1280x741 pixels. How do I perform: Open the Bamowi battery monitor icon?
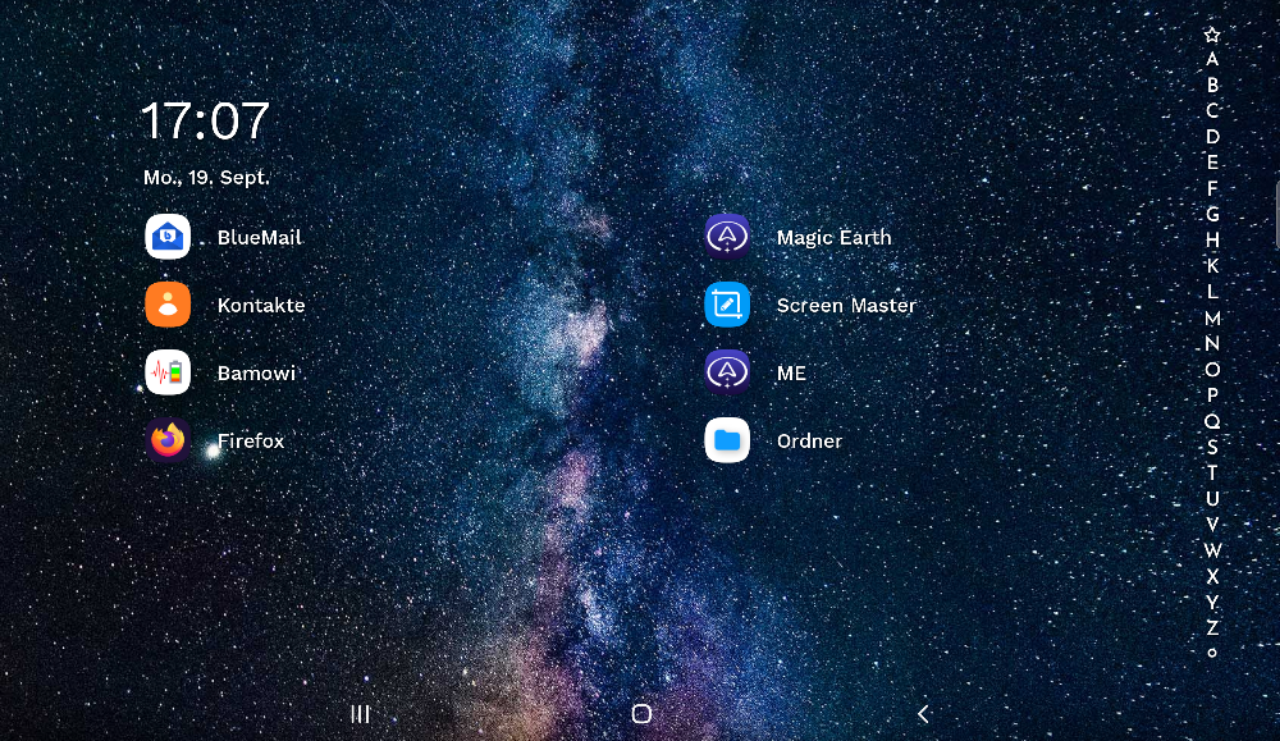tap(168, 373)
